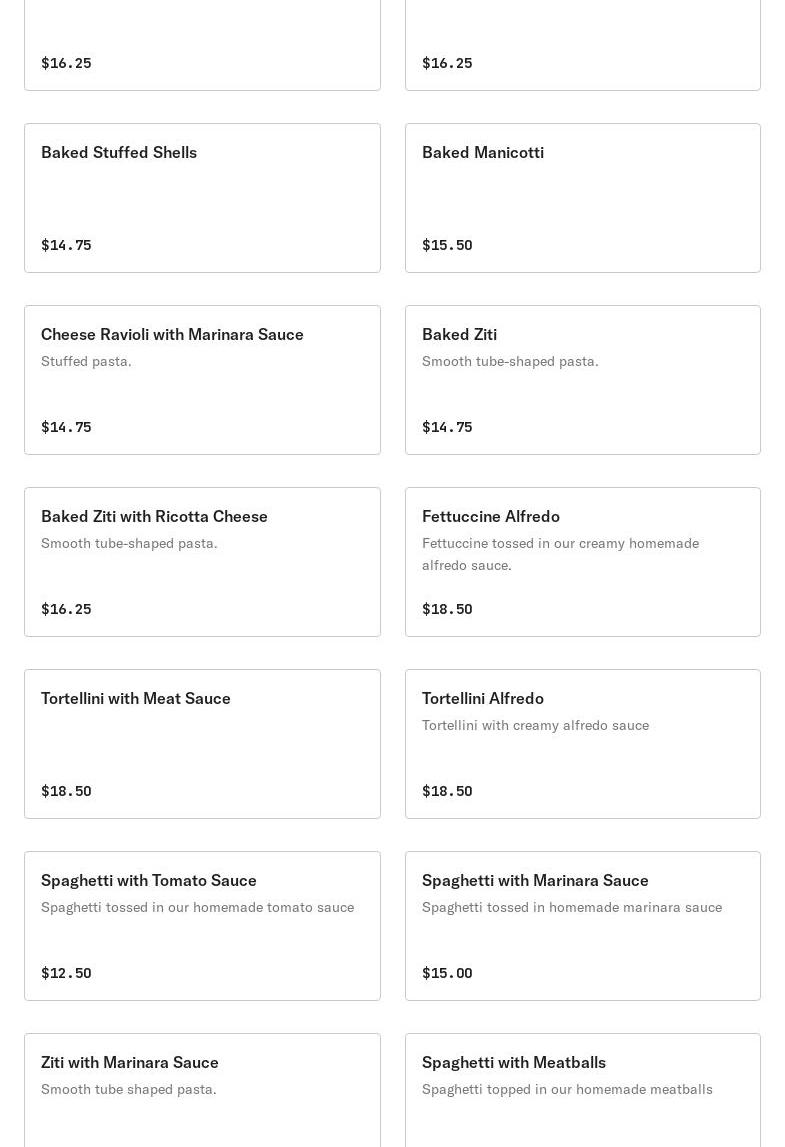Choose Baked Ziti with Ricotta Cheese
This screenshot has height=1147, width=785.
tap(154, 517)
